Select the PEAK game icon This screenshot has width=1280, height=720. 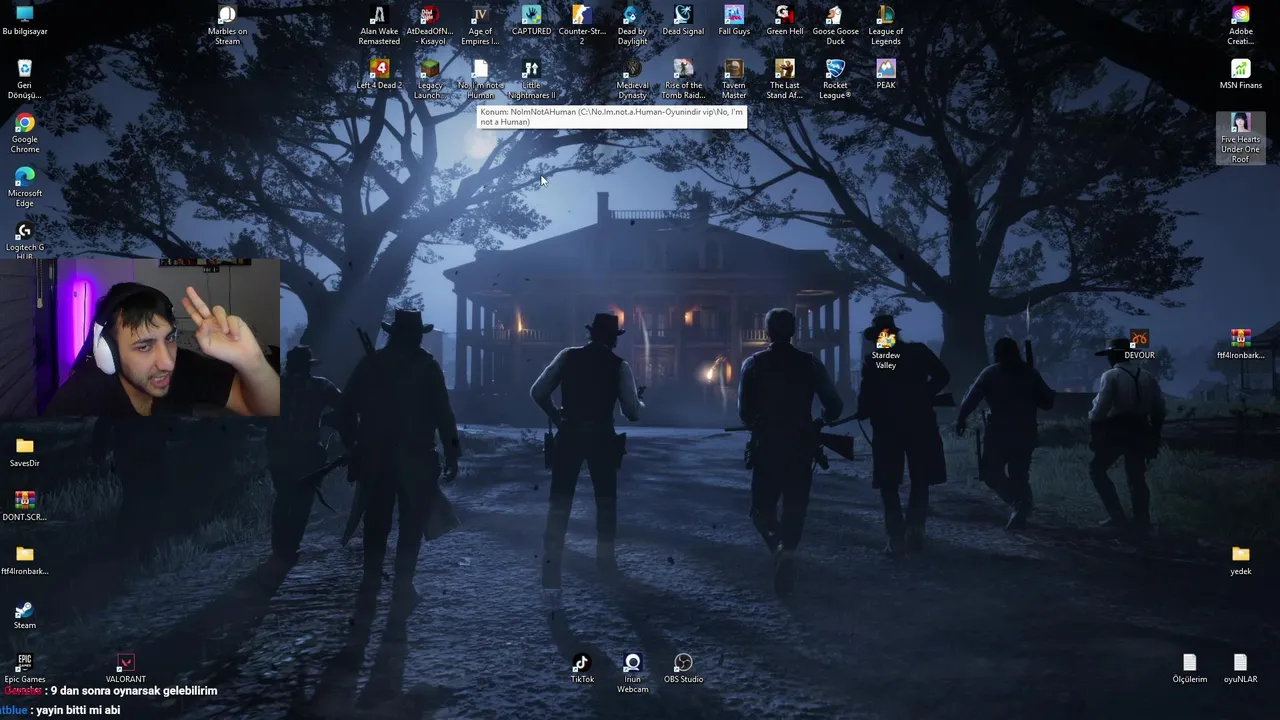[x=885, y=74]
